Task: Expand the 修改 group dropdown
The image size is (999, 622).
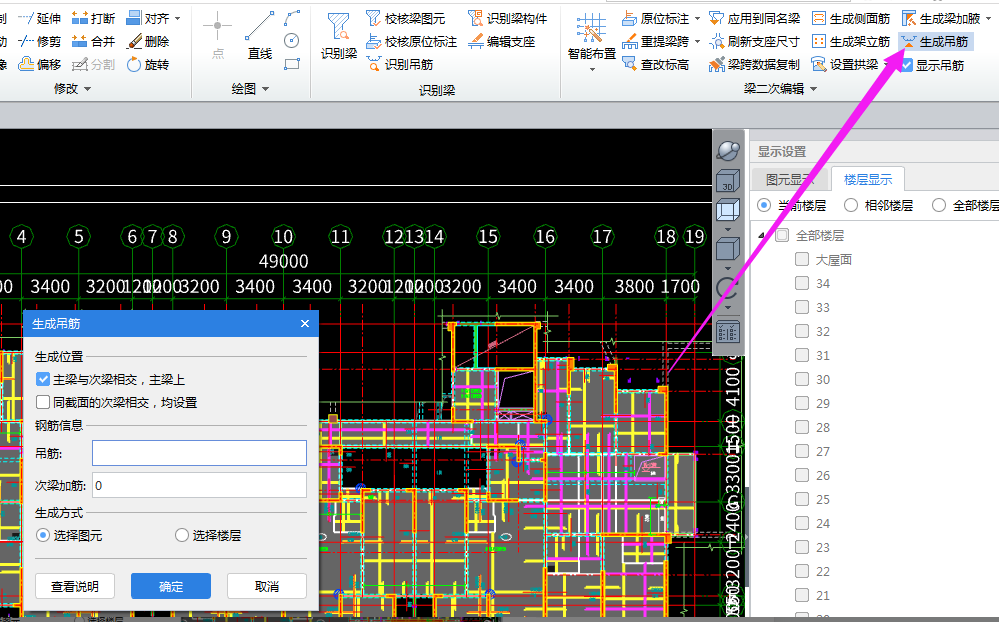Action: (87, 89)
